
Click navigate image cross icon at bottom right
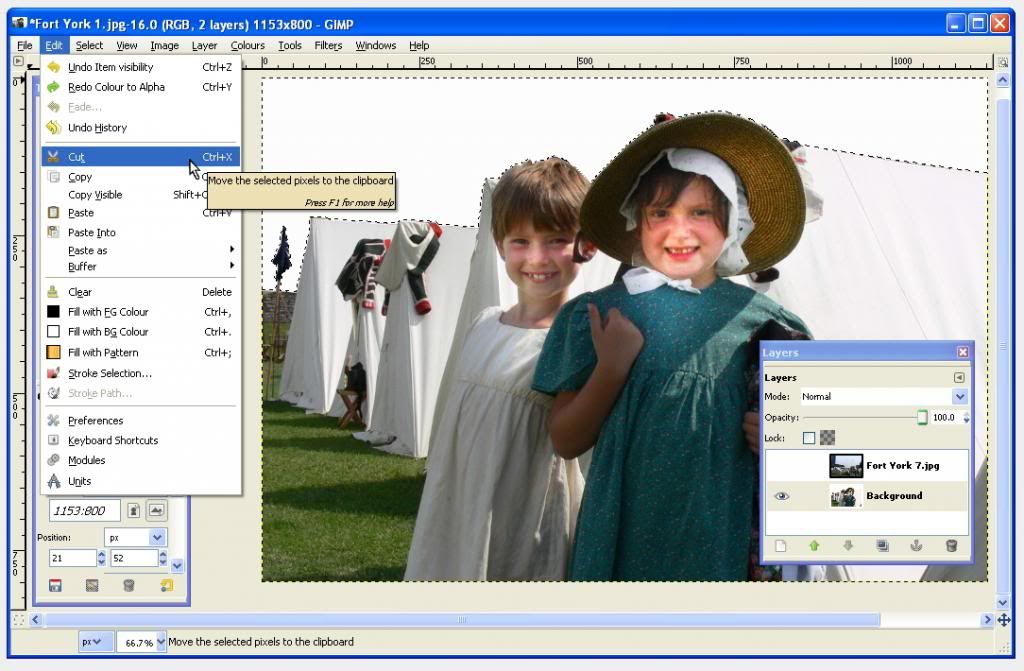[1003, 619]
